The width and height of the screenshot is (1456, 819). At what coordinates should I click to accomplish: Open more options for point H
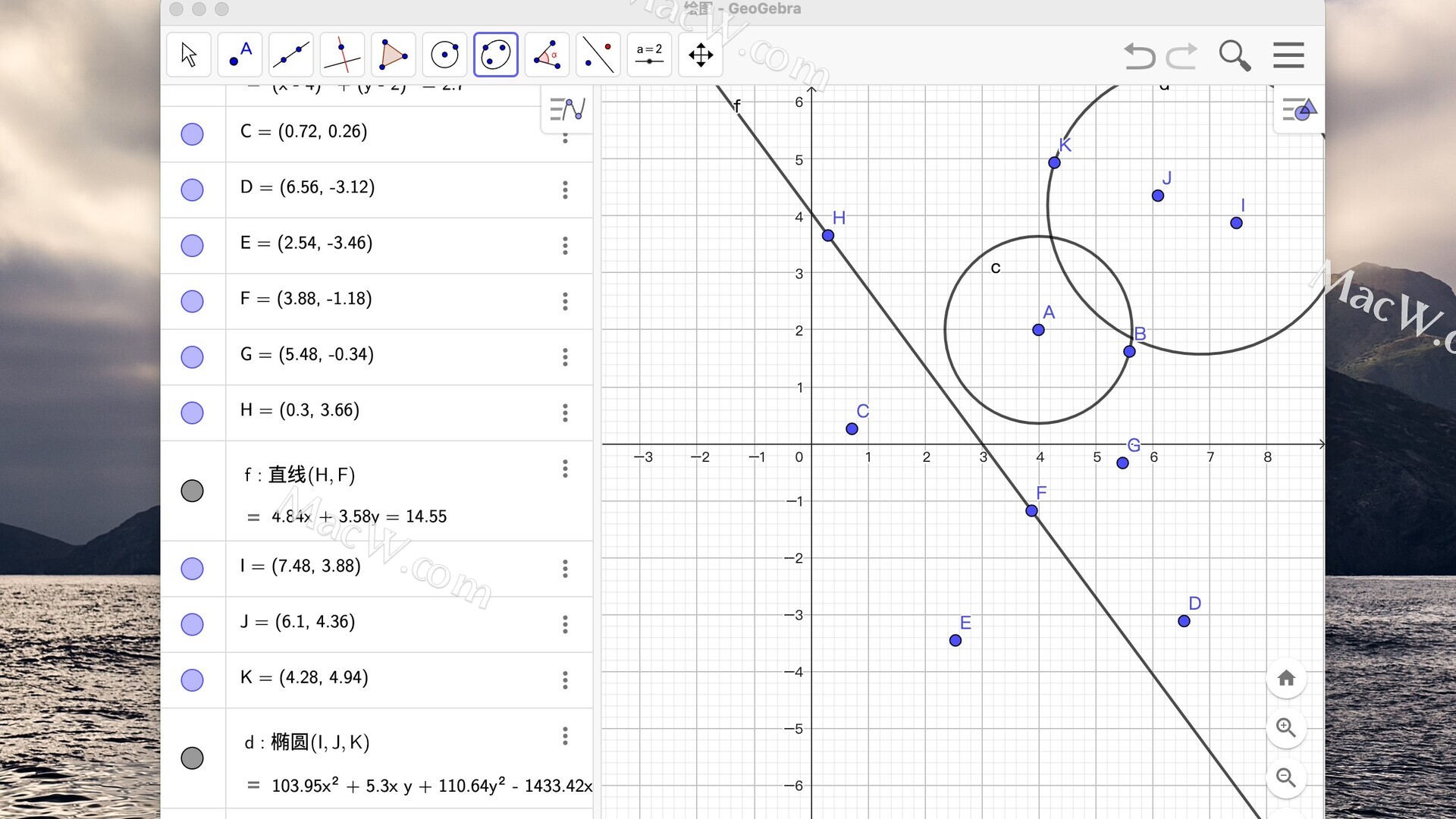[x=565, y=413]
